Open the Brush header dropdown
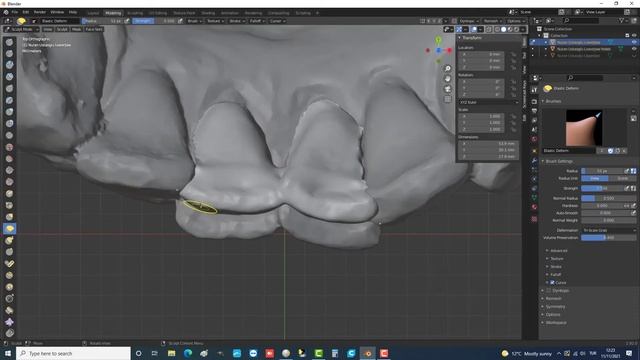The height and width of the screenshot is (360, 640). pyautogui.click(x=194, y=21)
